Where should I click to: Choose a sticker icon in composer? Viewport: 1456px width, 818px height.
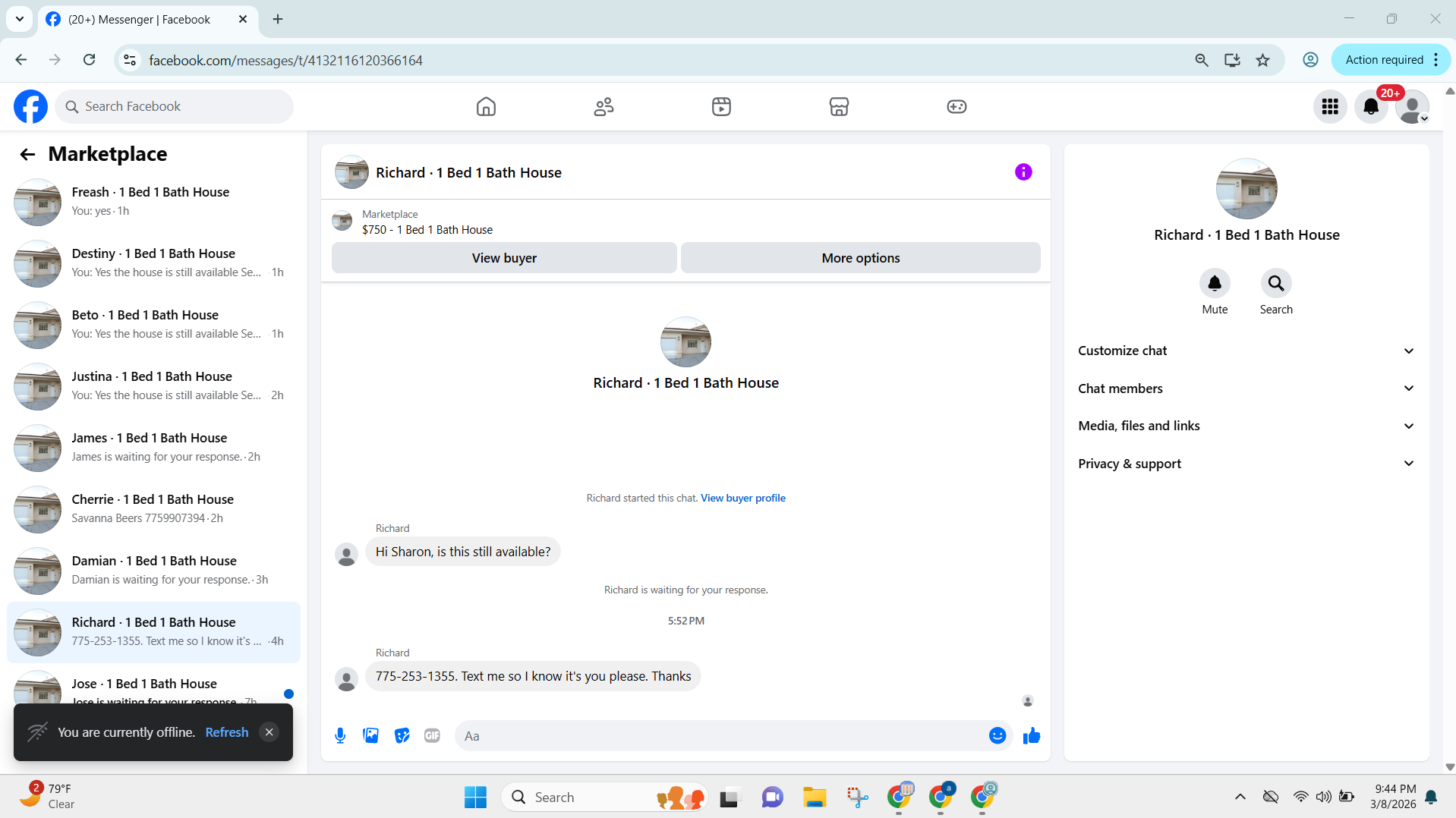[402, 735]
